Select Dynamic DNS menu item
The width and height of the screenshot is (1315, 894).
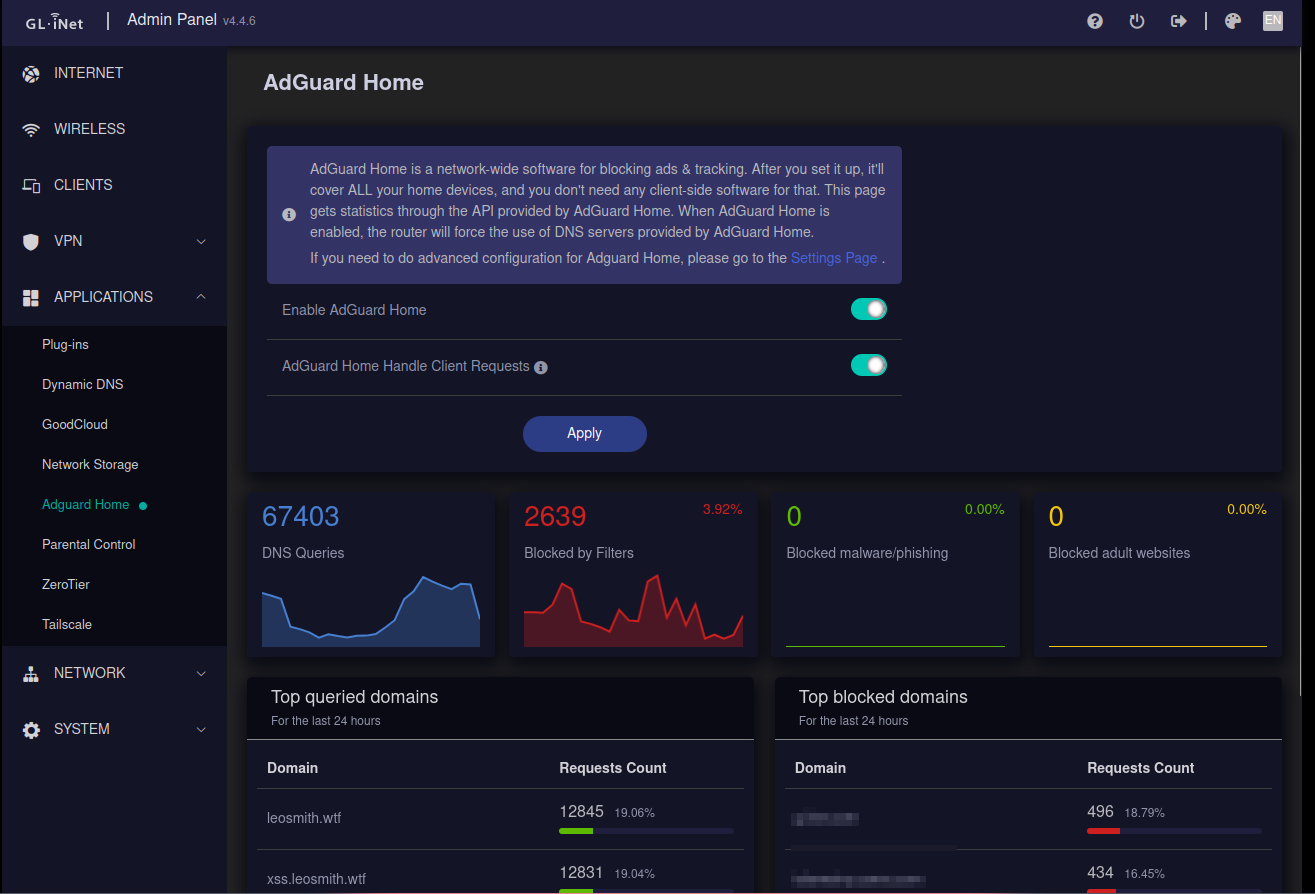(x=83, y=385)
